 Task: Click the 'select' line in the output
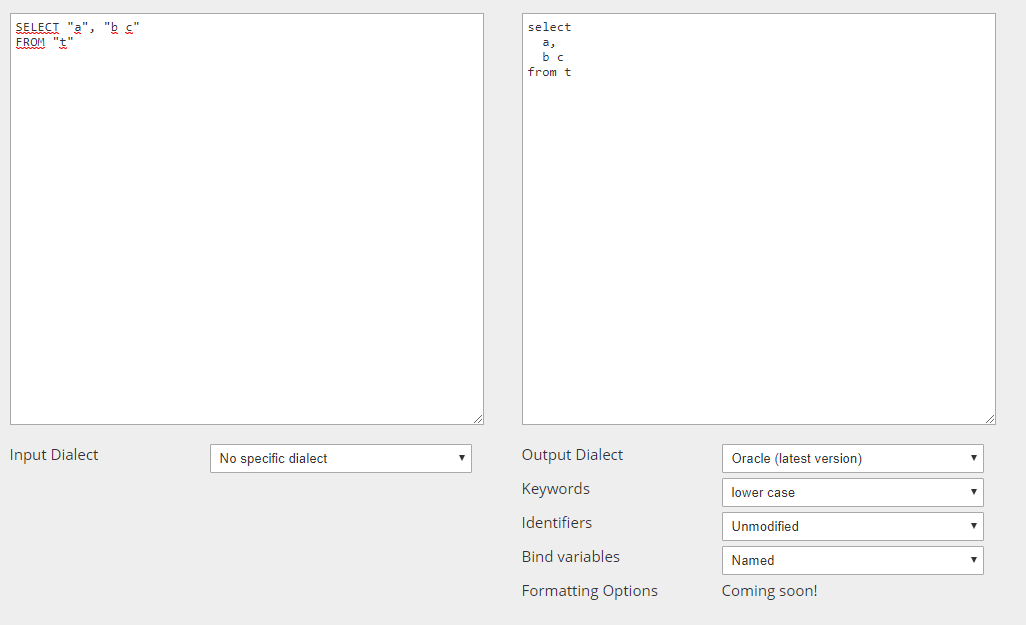[x=549, y=27]
